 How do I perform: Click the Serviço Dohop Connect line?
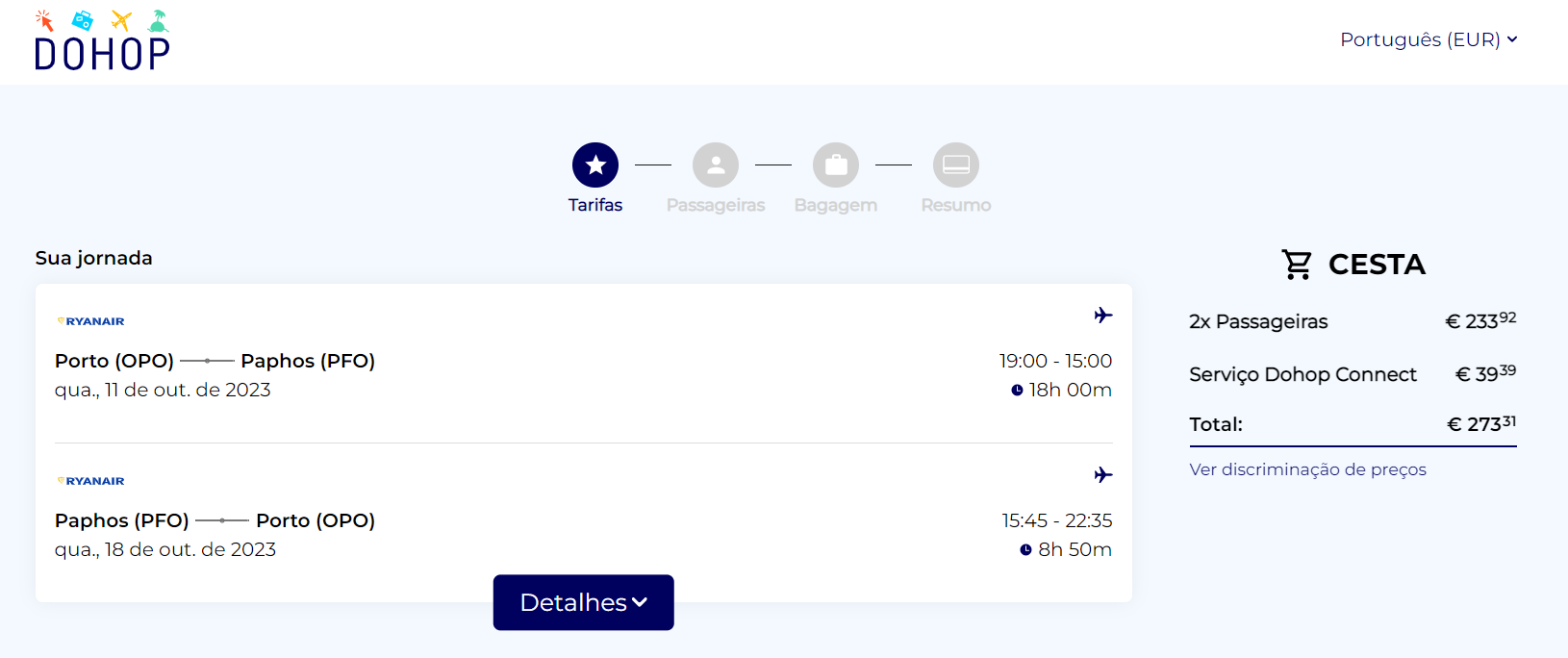[x=1353, y=374]
